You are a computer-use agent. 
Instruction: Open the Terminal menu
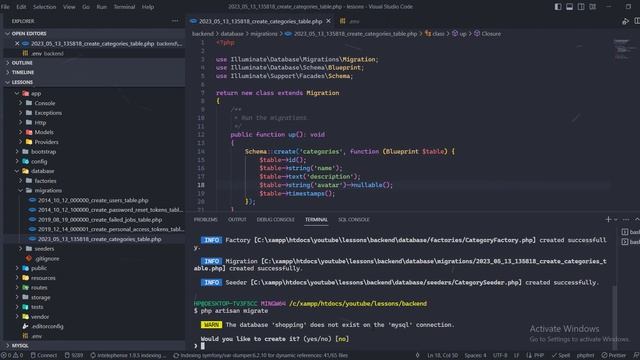click(124, 7)
